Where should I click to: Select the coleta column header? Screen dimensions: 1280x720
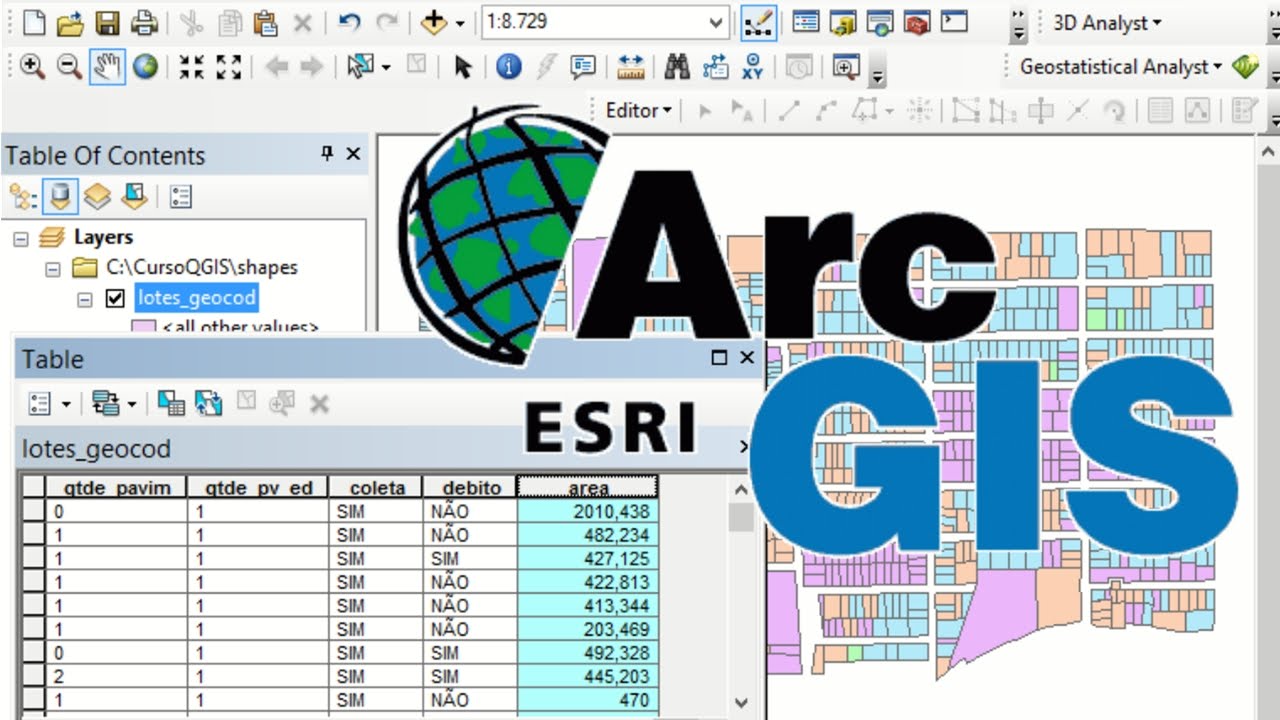click(x=377, y=488)
